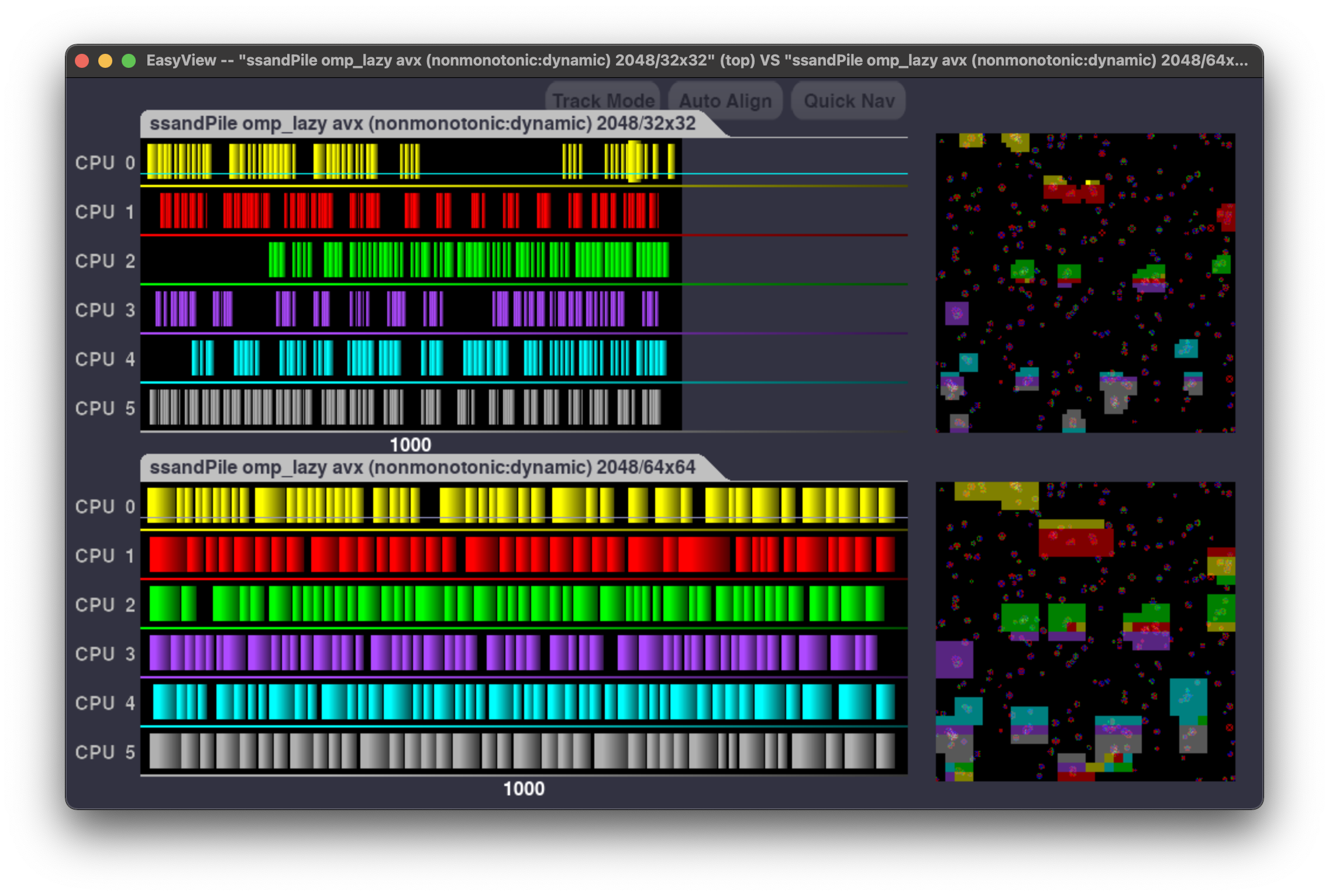Click the 1000 time marker under top trace

point(410,444)
